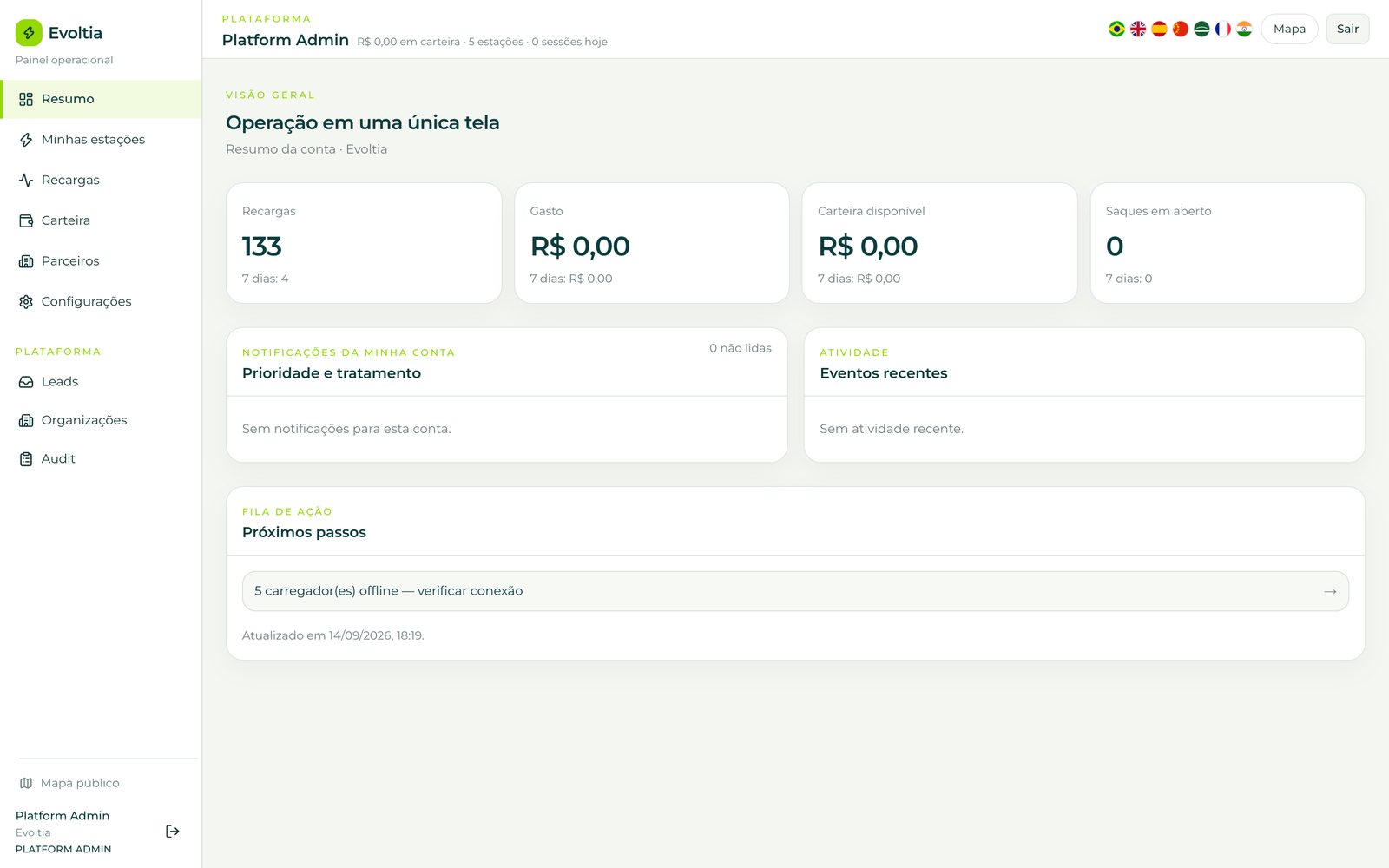Open Organizações under Plataforma
This screenshot has width=1389, height=868.
[102, 420]
